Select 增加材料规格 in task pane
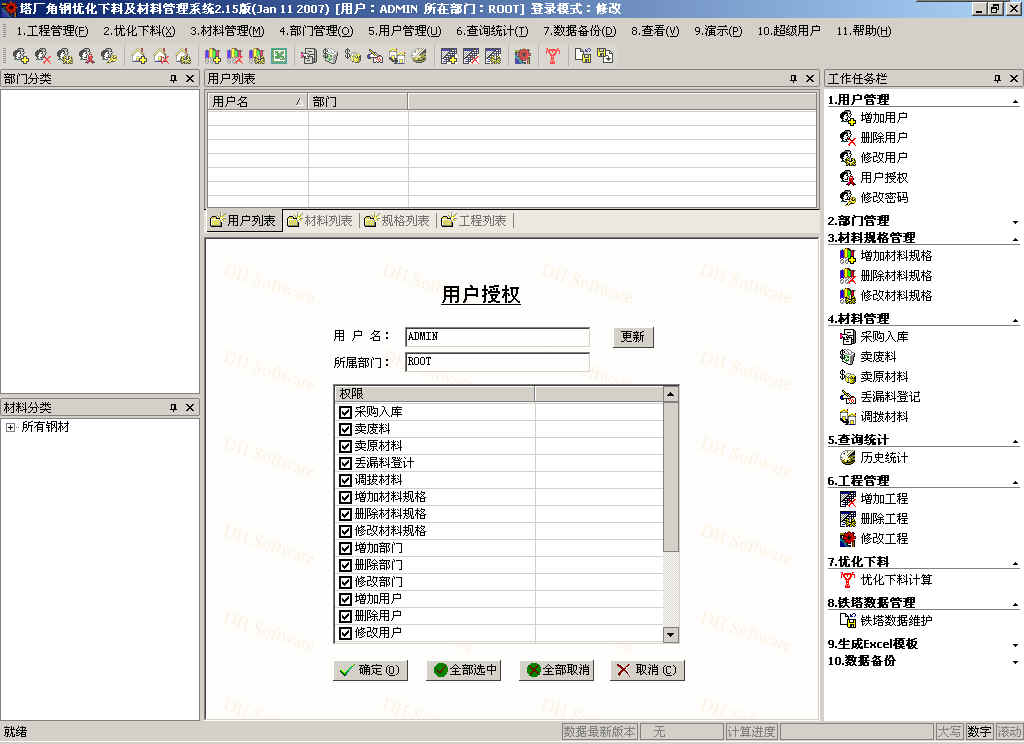 896,255
